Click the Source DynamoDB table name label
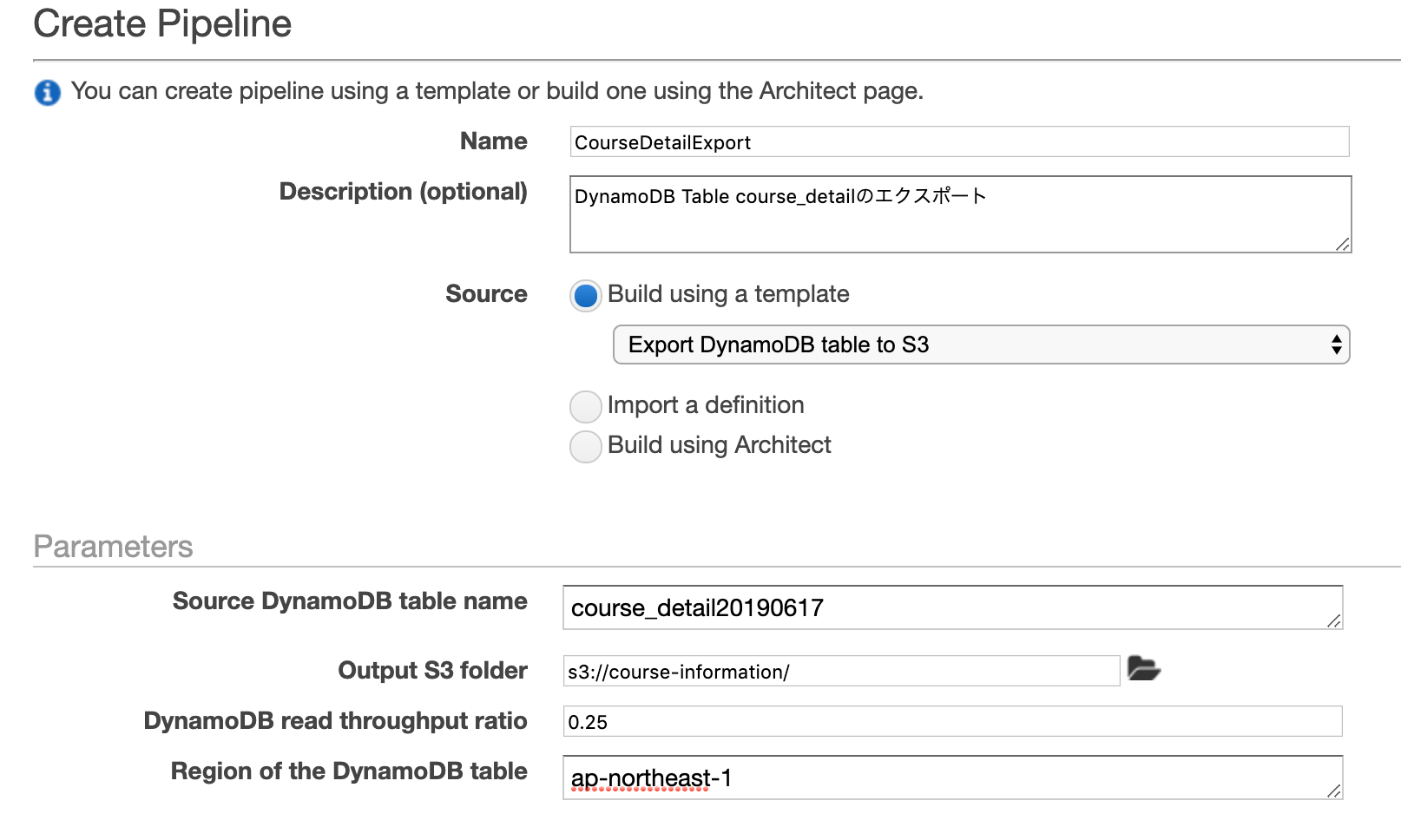Viewport: 1401px width, 840px height. (x=350, y=601)
